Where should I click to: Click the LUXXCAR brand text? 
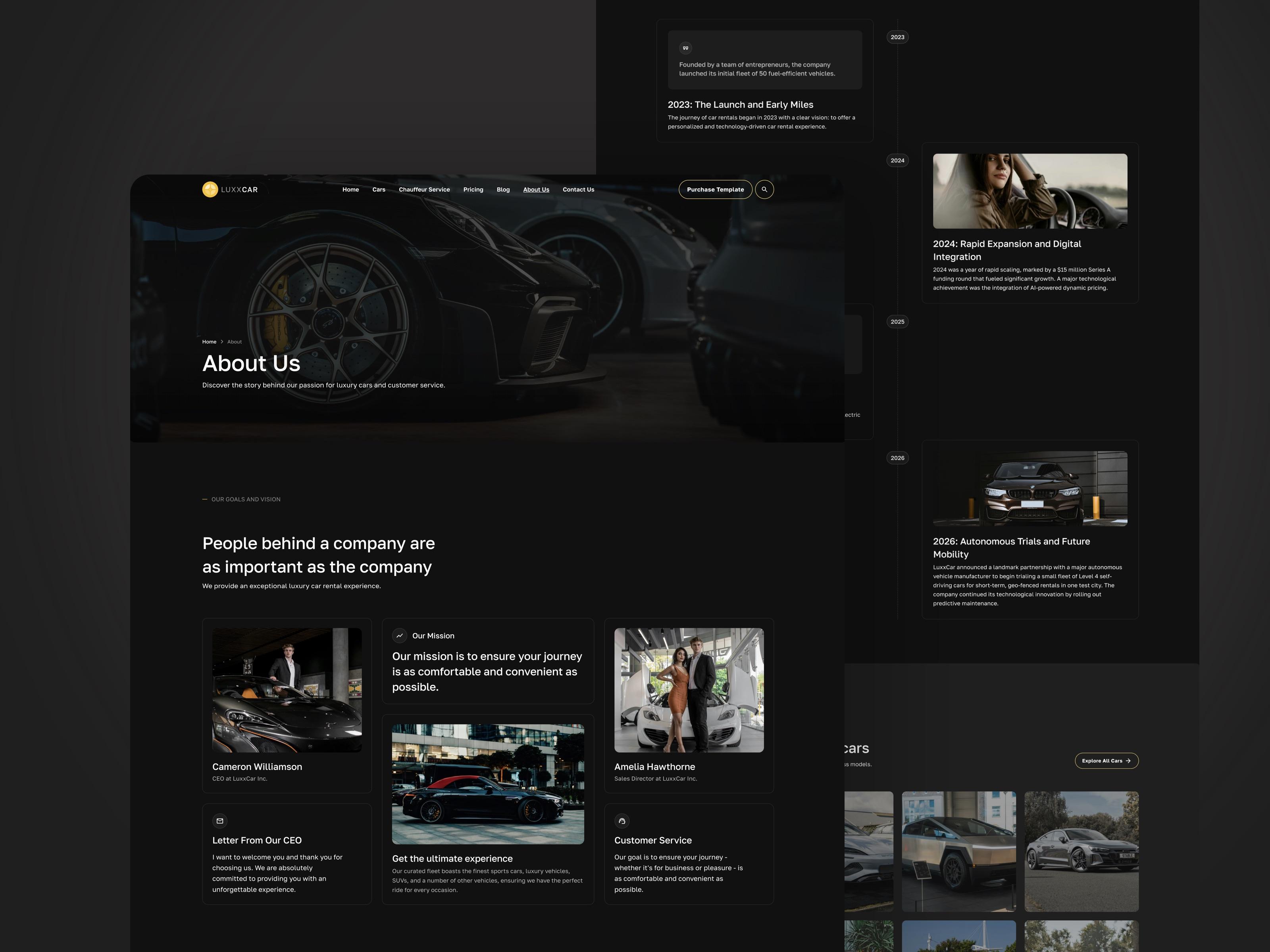[239, 190]
